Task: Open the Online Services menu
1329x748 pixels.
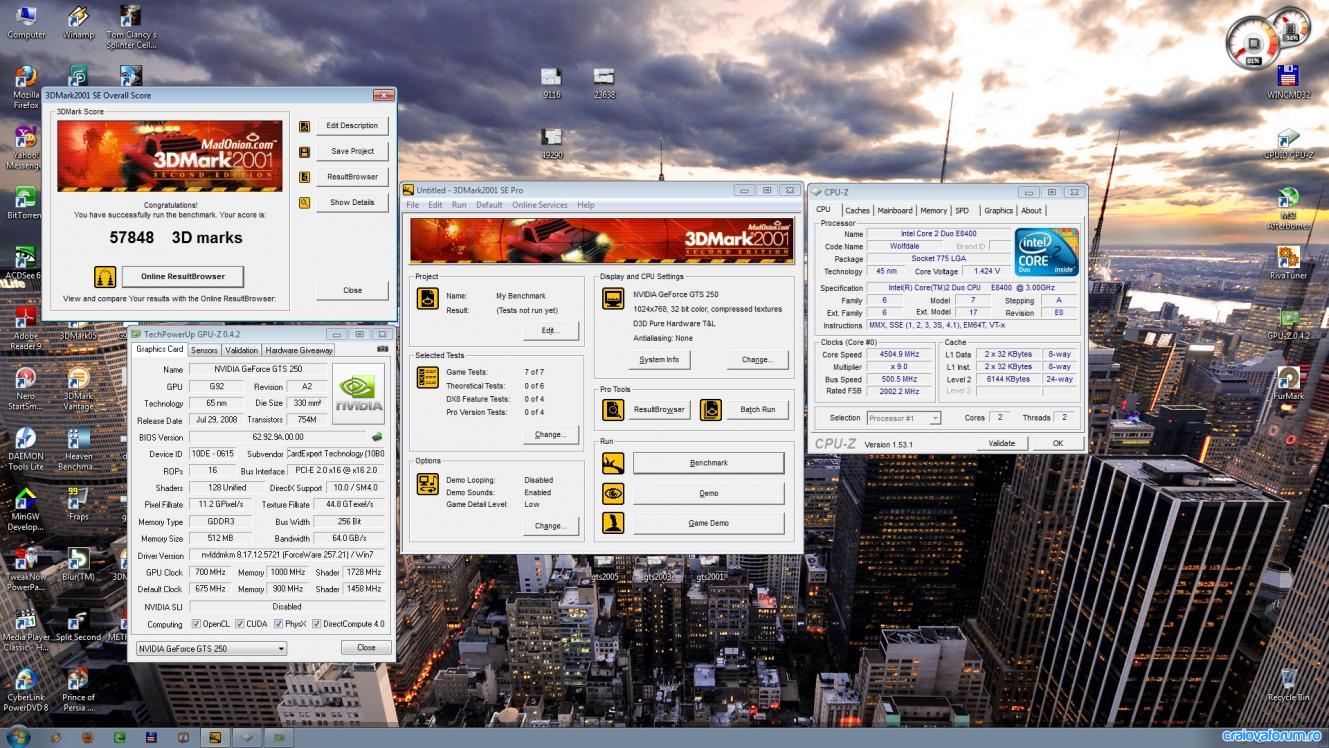Action: pos(539,205)
